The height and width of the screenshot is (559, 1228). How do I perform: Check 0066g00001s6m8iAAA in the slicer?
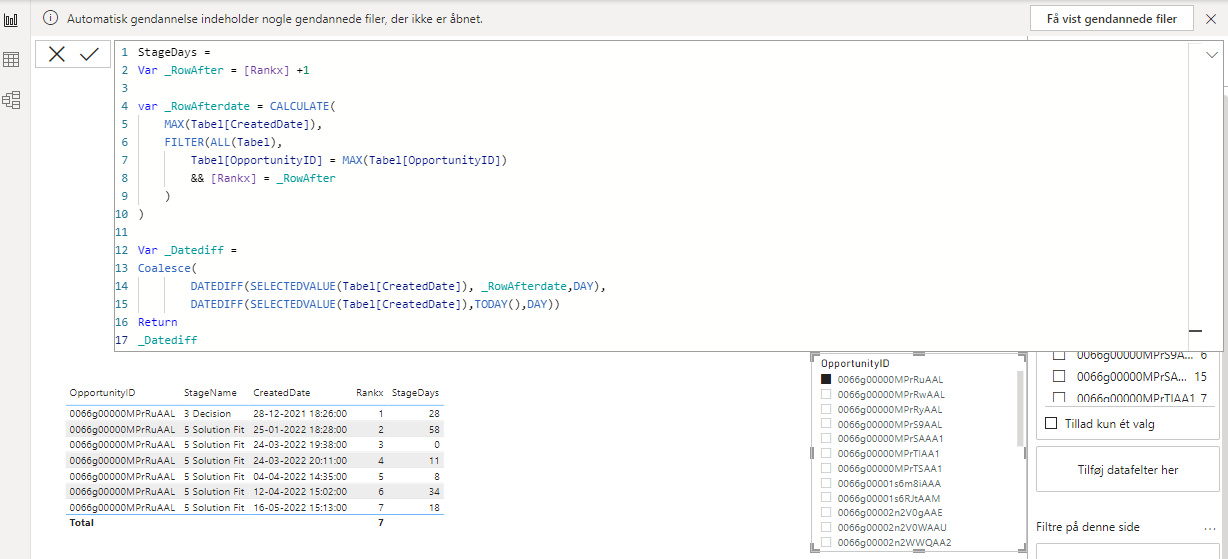click(x=826, y=483)
